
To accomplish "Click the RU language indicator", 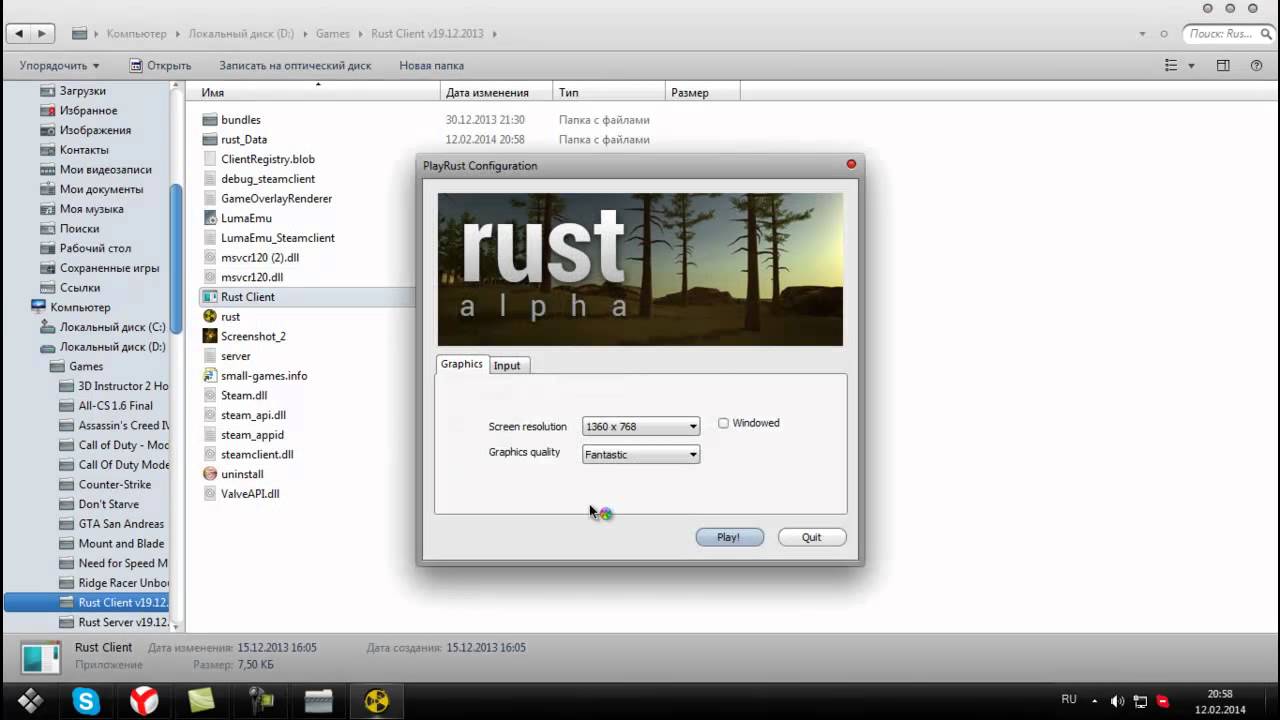I will pos(1069,700).
